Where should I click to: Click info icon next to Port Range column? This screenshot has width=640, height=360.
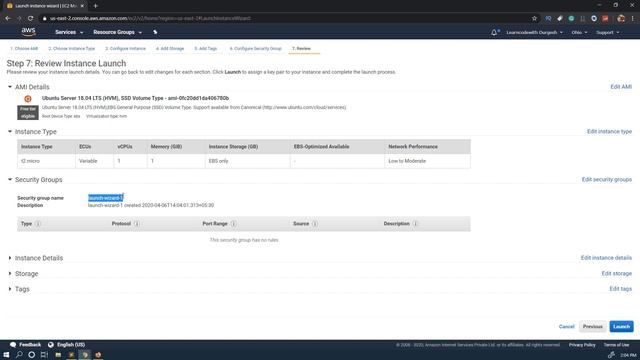pyautogui.click(x=233, y=224)
